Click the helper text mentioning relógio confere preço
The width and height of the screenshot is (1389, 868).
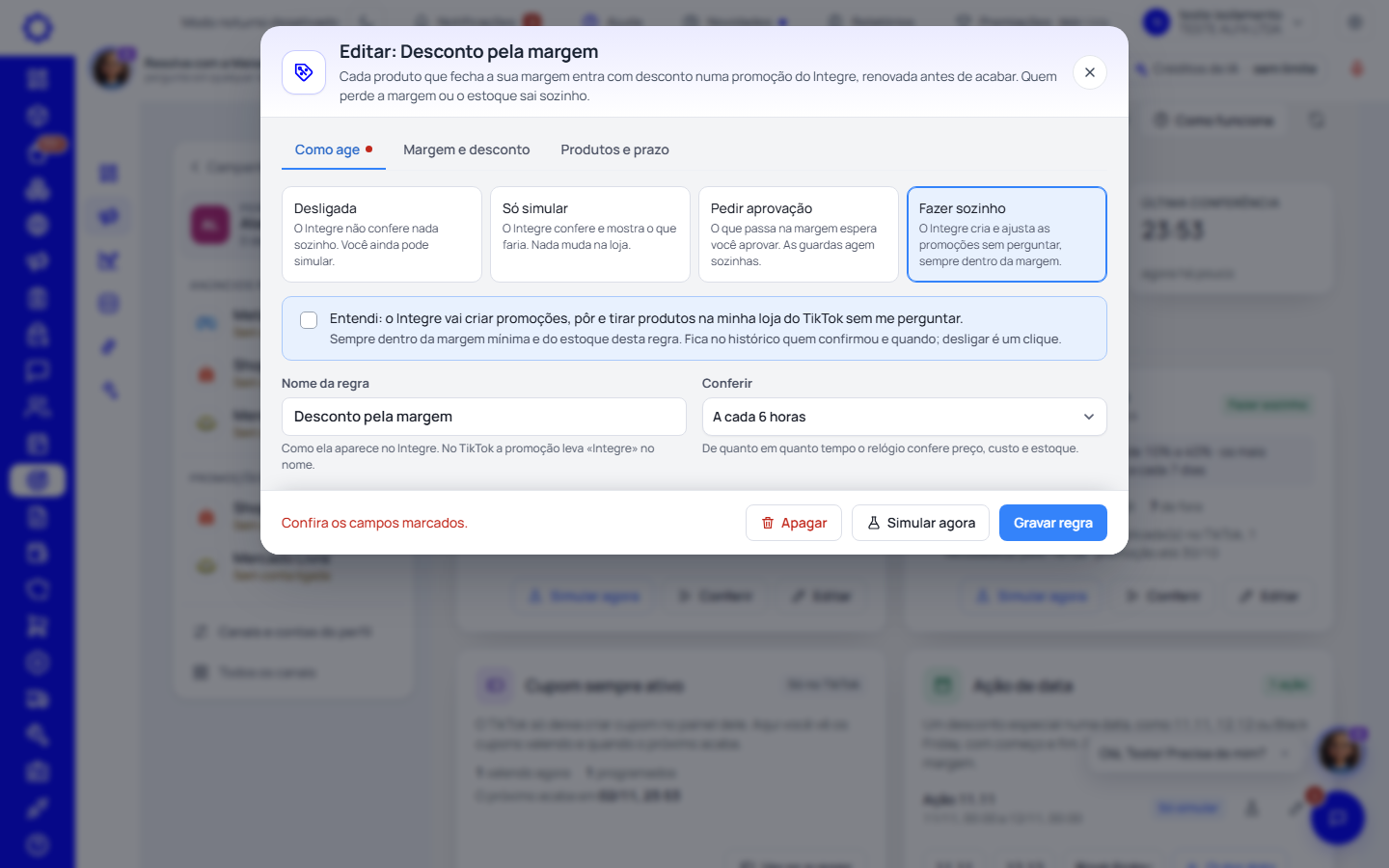[x=890, y=448]
